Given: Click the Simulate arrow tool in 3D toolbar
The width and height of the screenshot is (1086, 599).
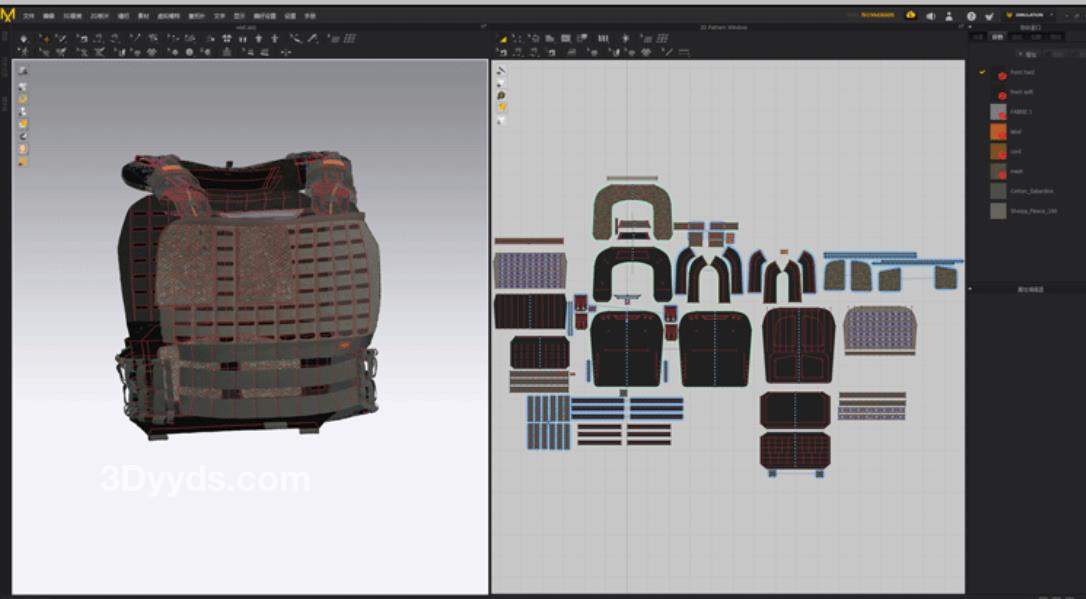Looking at the screenshot, I should coord(24,39).
